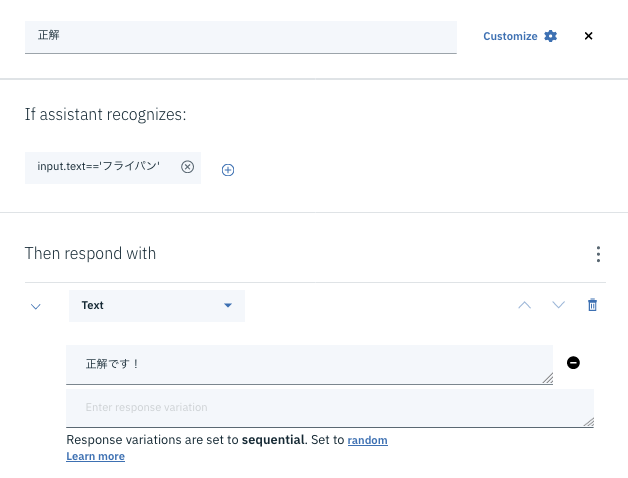Viewport: 628px width, 478px height.
Task: Click the Customize gear icon
Action: click(550, 36)
